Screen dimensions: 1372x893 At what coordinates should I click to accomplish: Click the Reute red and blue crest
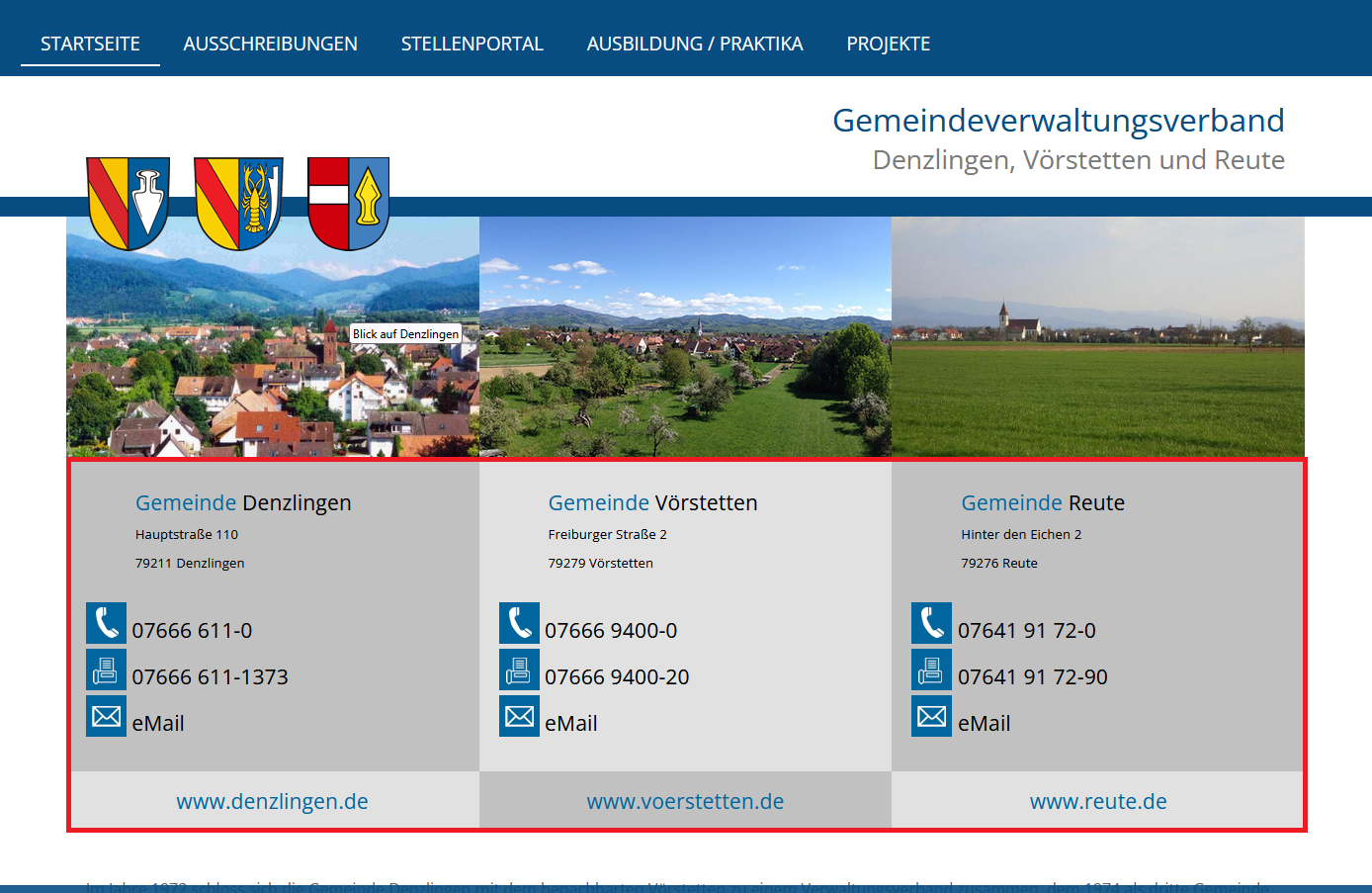348,202
